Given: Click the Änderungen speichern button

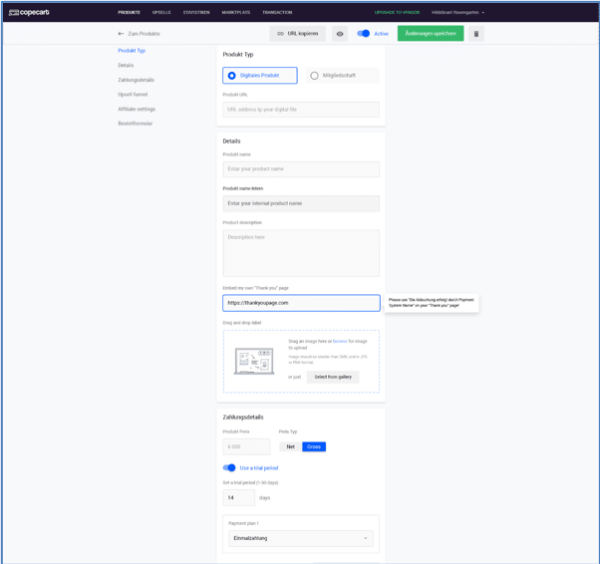Looking at the screenshot, I should [x=429, y=33].
